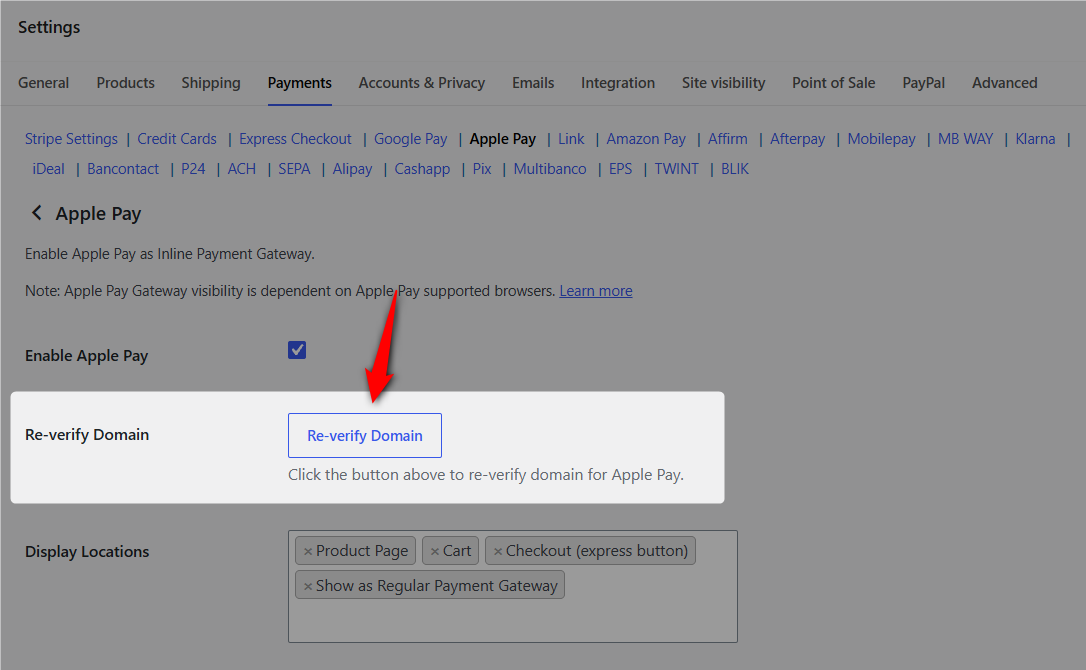Open Afterpay gateway settings
Screen dimensions: 1086x670
(798, 139)
